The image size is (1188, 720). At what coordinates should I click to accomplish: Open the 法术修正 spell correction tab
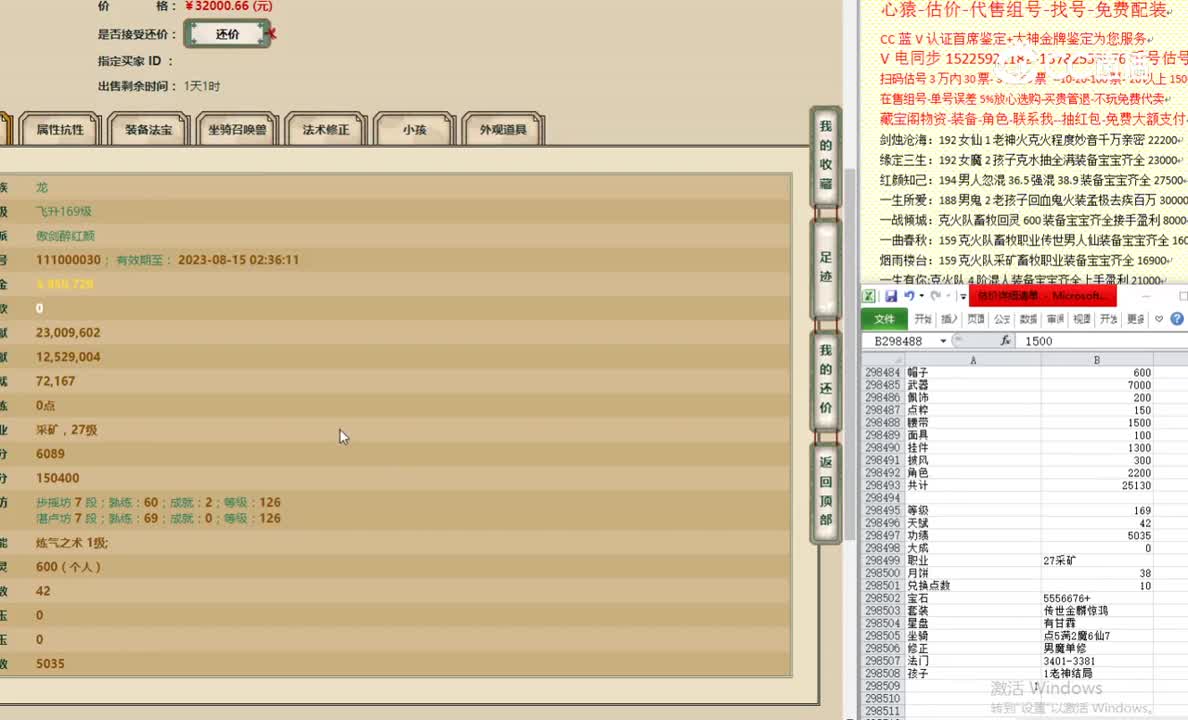tap(326, 130)
